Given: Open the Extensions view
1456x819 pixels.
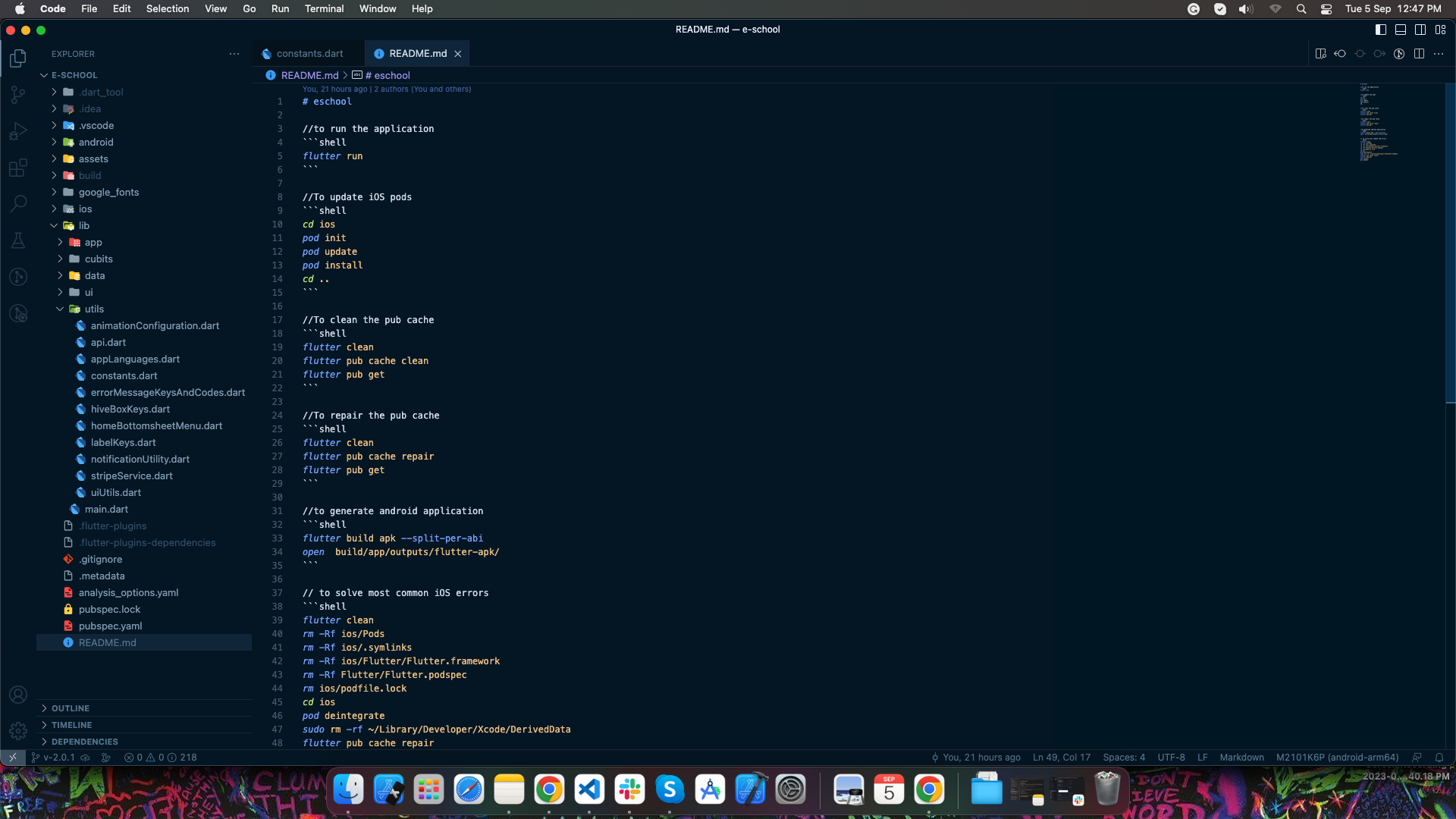Looking at the screenshot, I should click(18, 168).
